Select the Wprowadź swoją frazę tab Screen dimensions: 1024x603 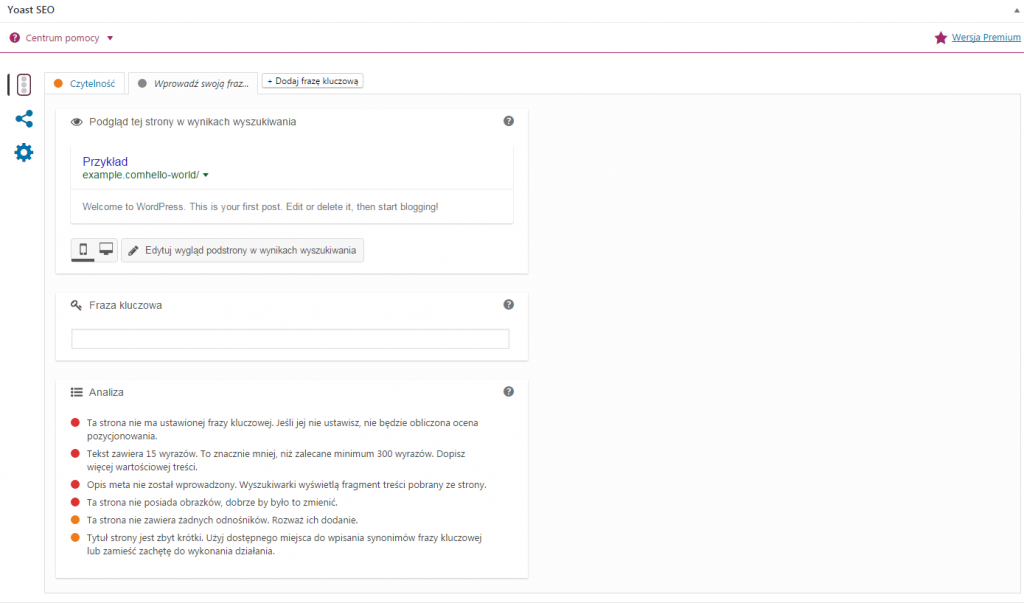[193, 83]
